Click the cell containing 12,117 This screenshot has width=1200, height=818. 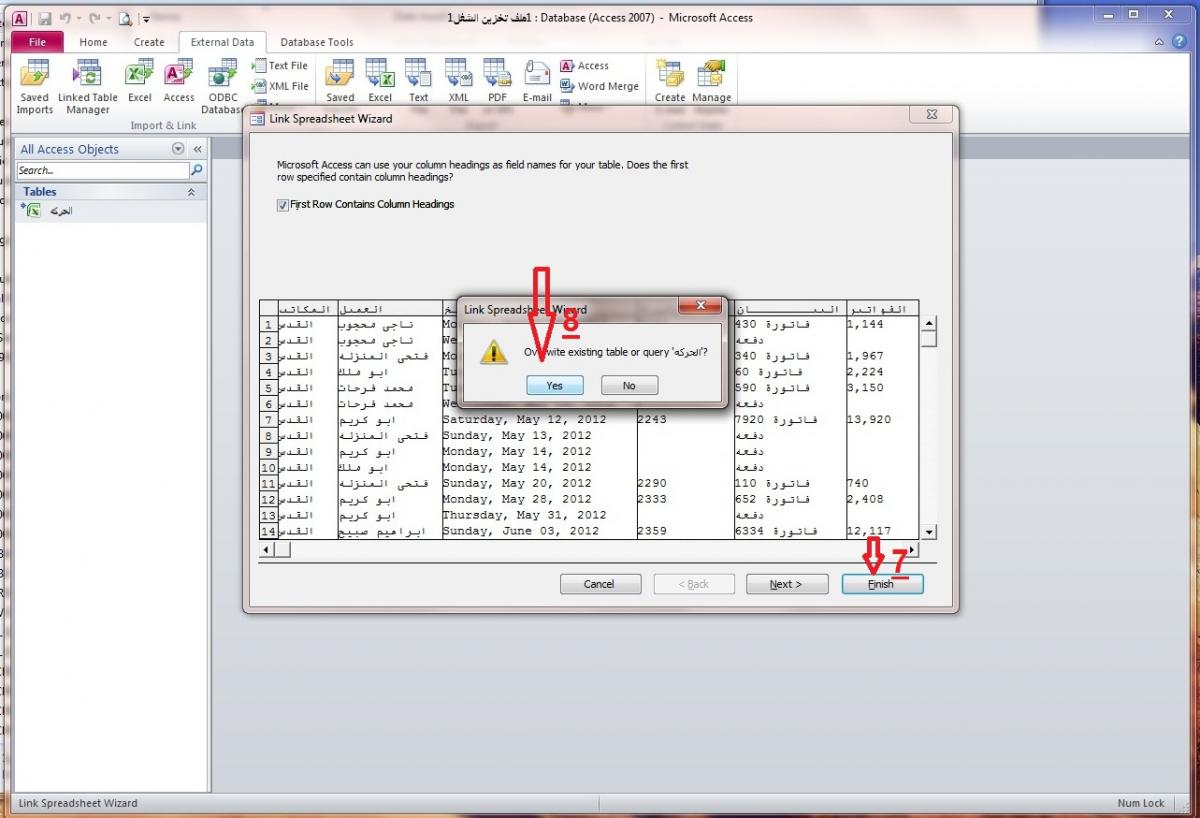882,531
